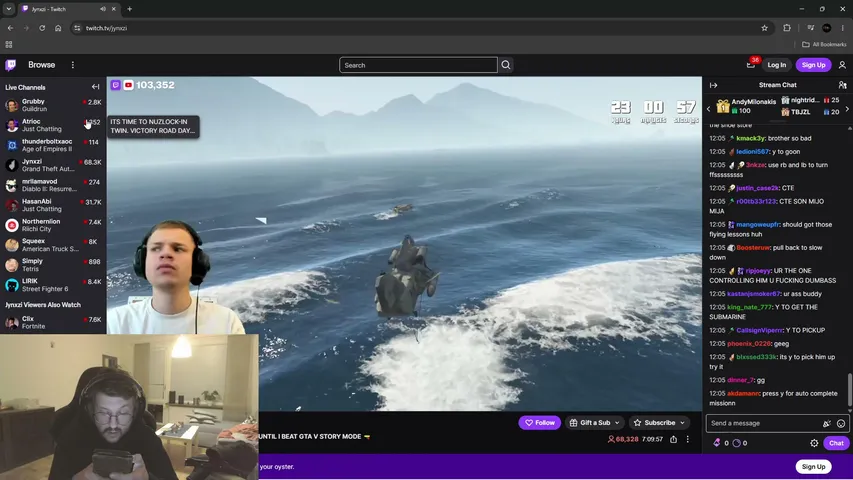Image resolution: width=853 pixels, height=480 pixels.
Task: Follow the Jynxzi channel
Action: click(540, 423)
